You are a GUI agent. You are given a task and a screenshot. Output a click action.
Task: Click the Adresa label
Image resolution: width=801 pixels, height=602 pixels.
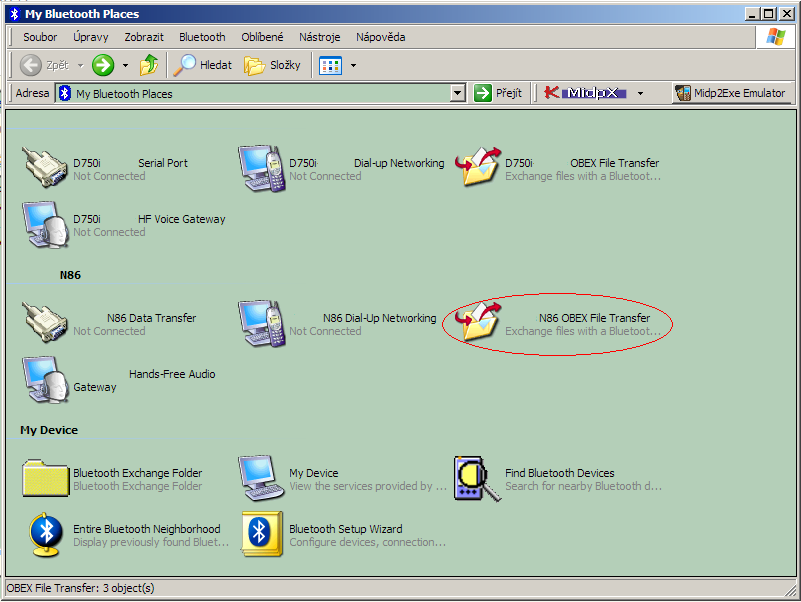(32, 93)
